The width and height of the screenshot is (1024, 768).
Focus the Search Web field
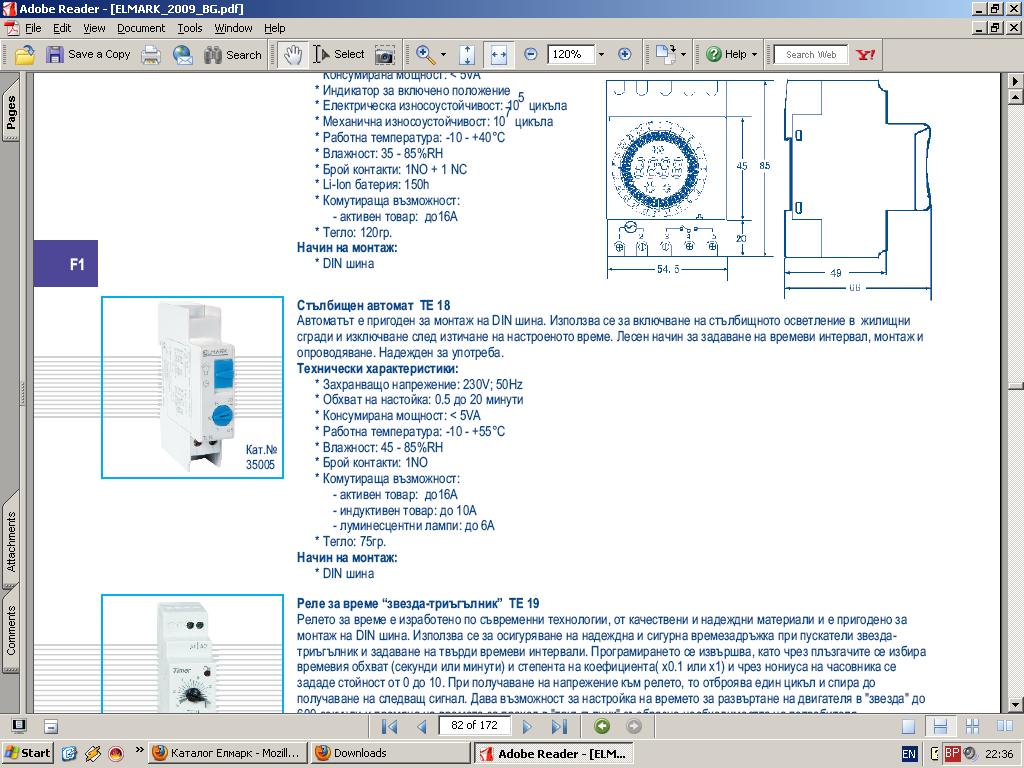[810, 55]
